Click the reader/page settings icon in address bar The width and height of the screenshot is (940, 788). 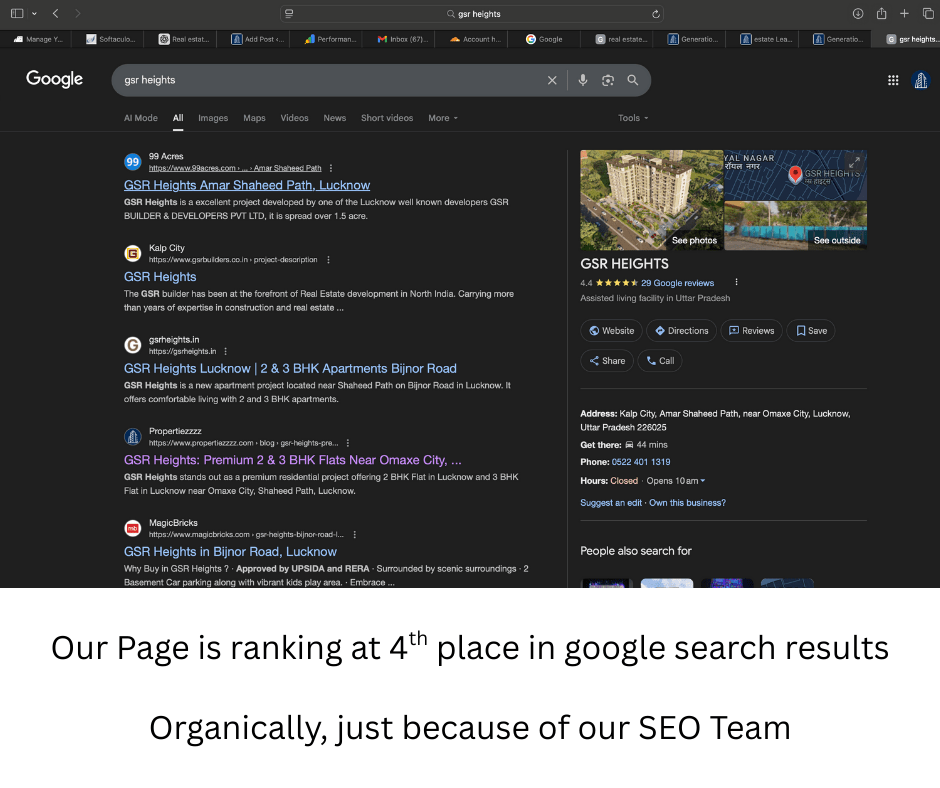pos(289,14)
